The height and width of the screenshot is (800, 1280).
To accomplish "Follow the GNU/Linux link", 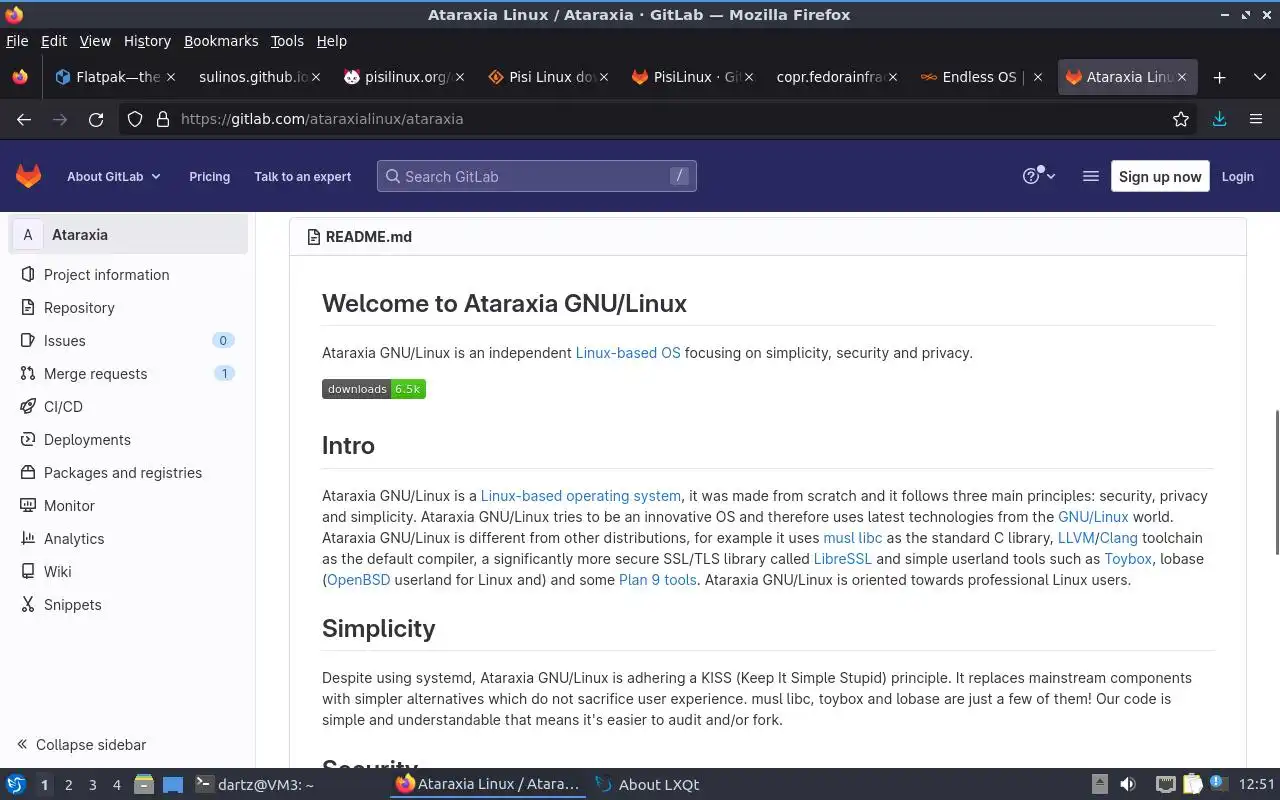I will point(1093,517).
